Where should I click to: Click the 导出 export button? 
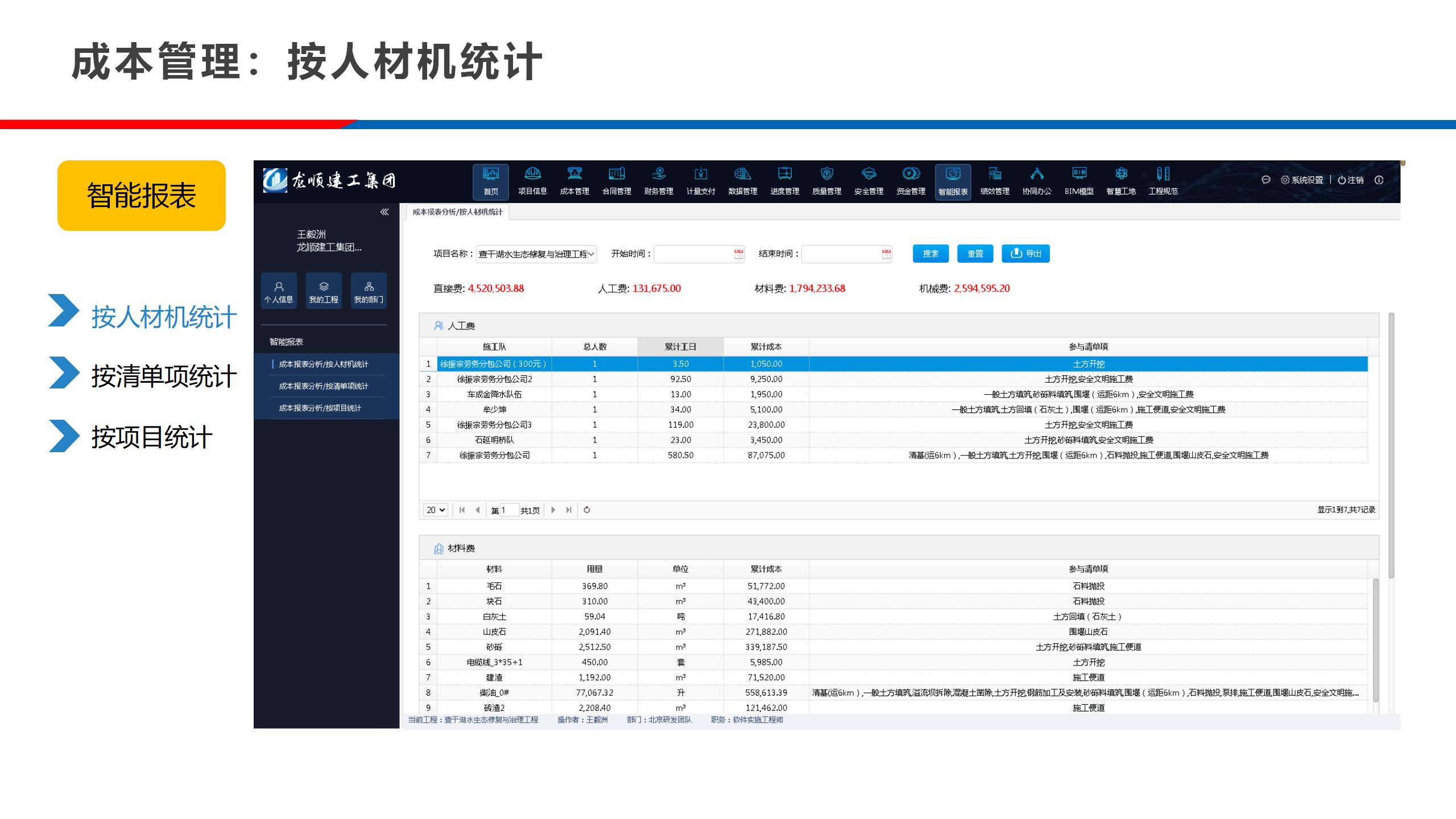tap(1025, 254)
